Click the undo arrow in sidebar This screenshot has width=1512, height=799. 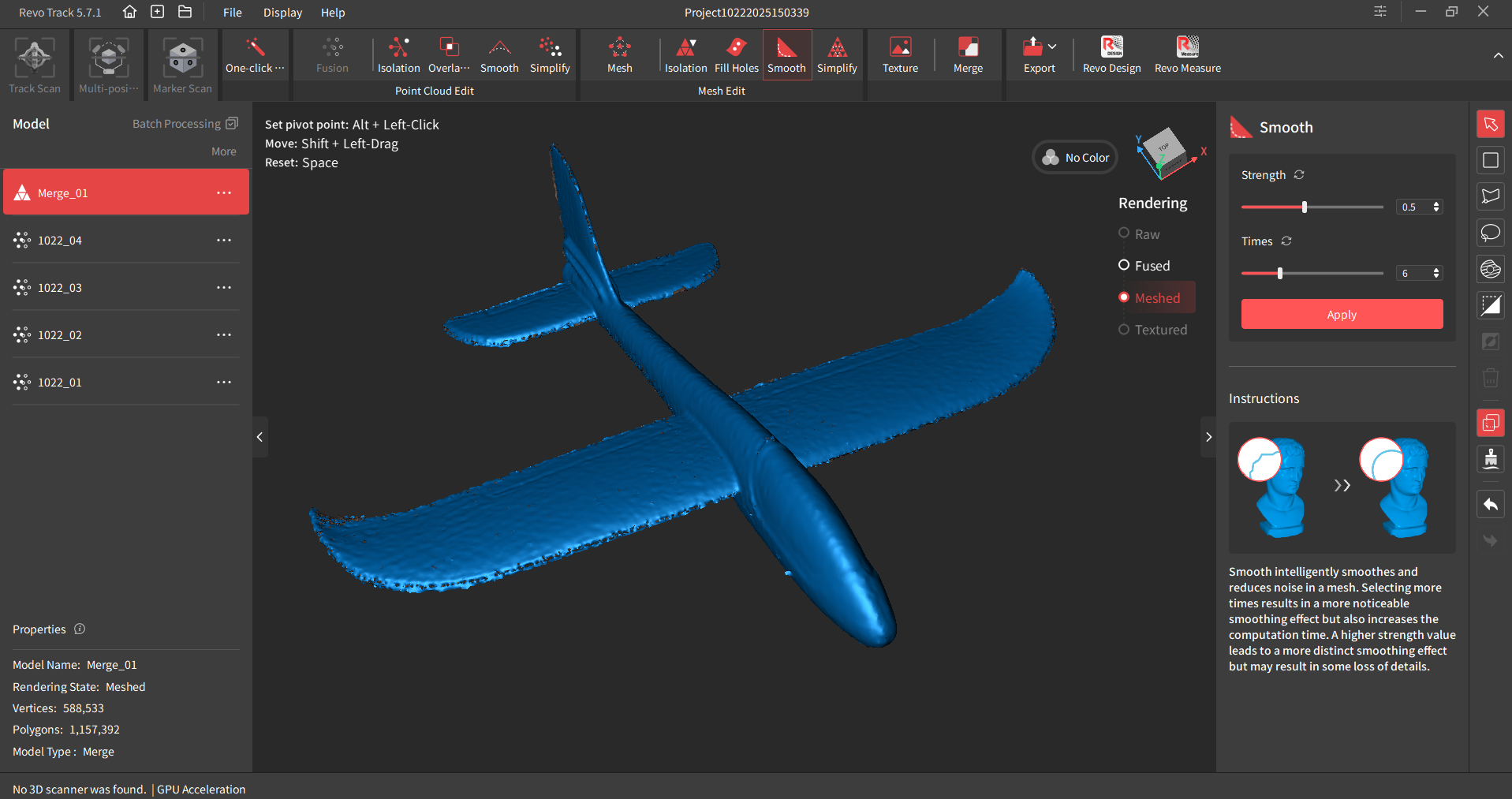point(1490,505)
